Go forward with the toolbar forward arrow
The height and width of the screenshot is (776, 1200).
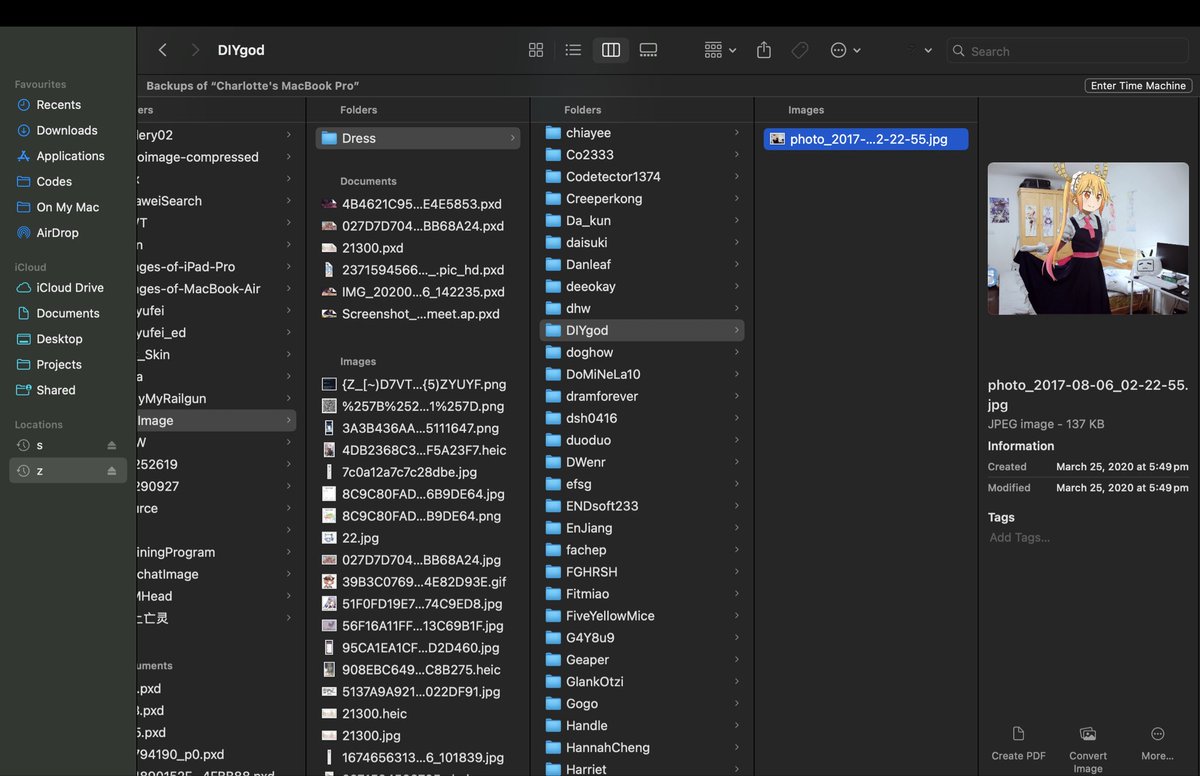(x=195, y=50)
